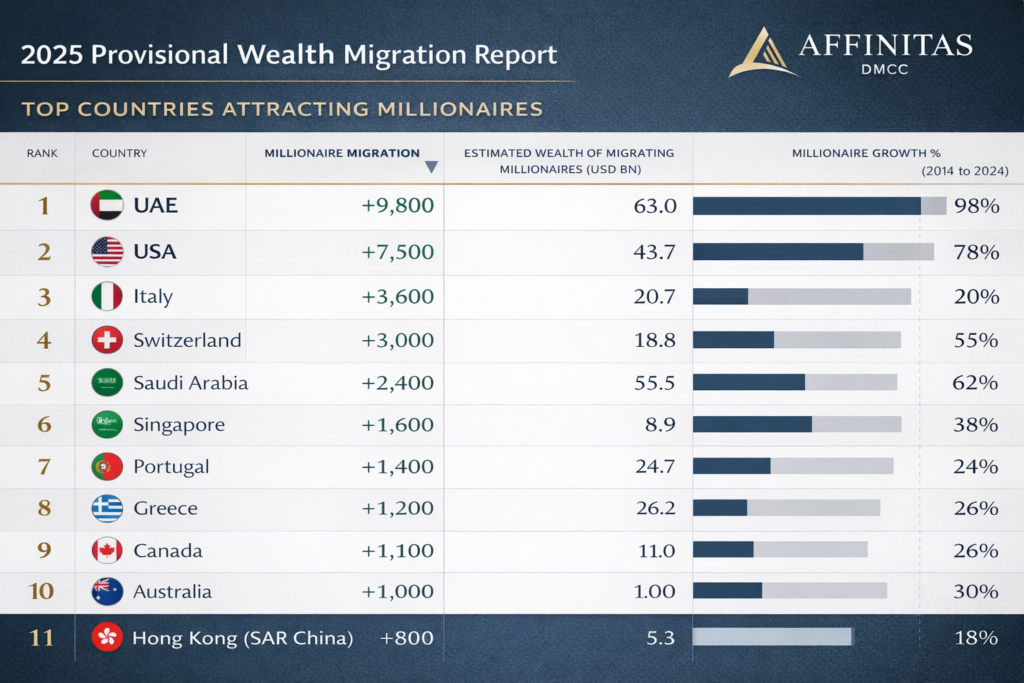The image size is (1024, 683).
Task: Click the Switzerland country name
Action: (187, 340)
